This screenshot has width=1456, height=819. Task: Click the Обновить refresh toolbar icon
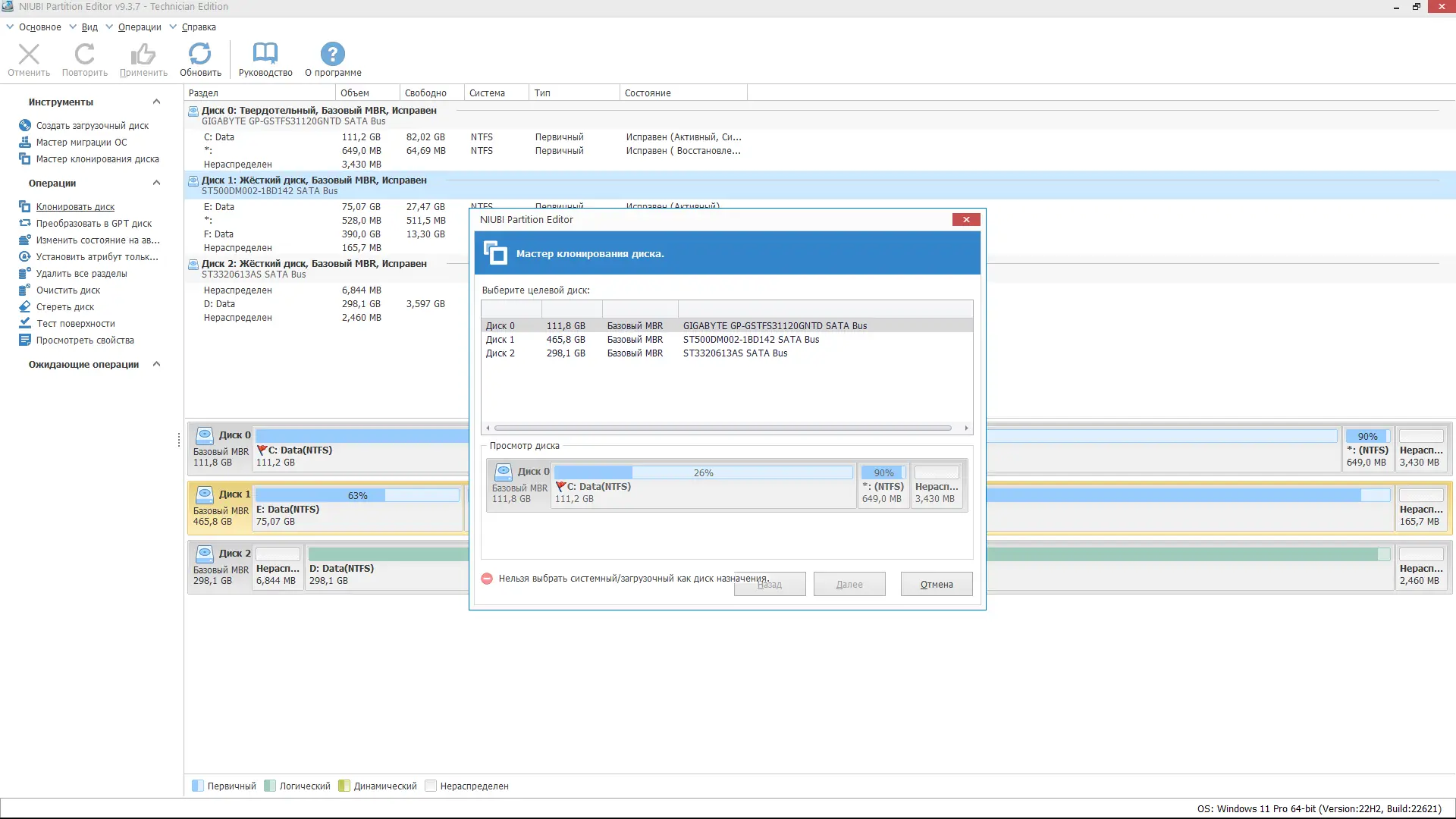pyautogui.click(x=200, y=55)
